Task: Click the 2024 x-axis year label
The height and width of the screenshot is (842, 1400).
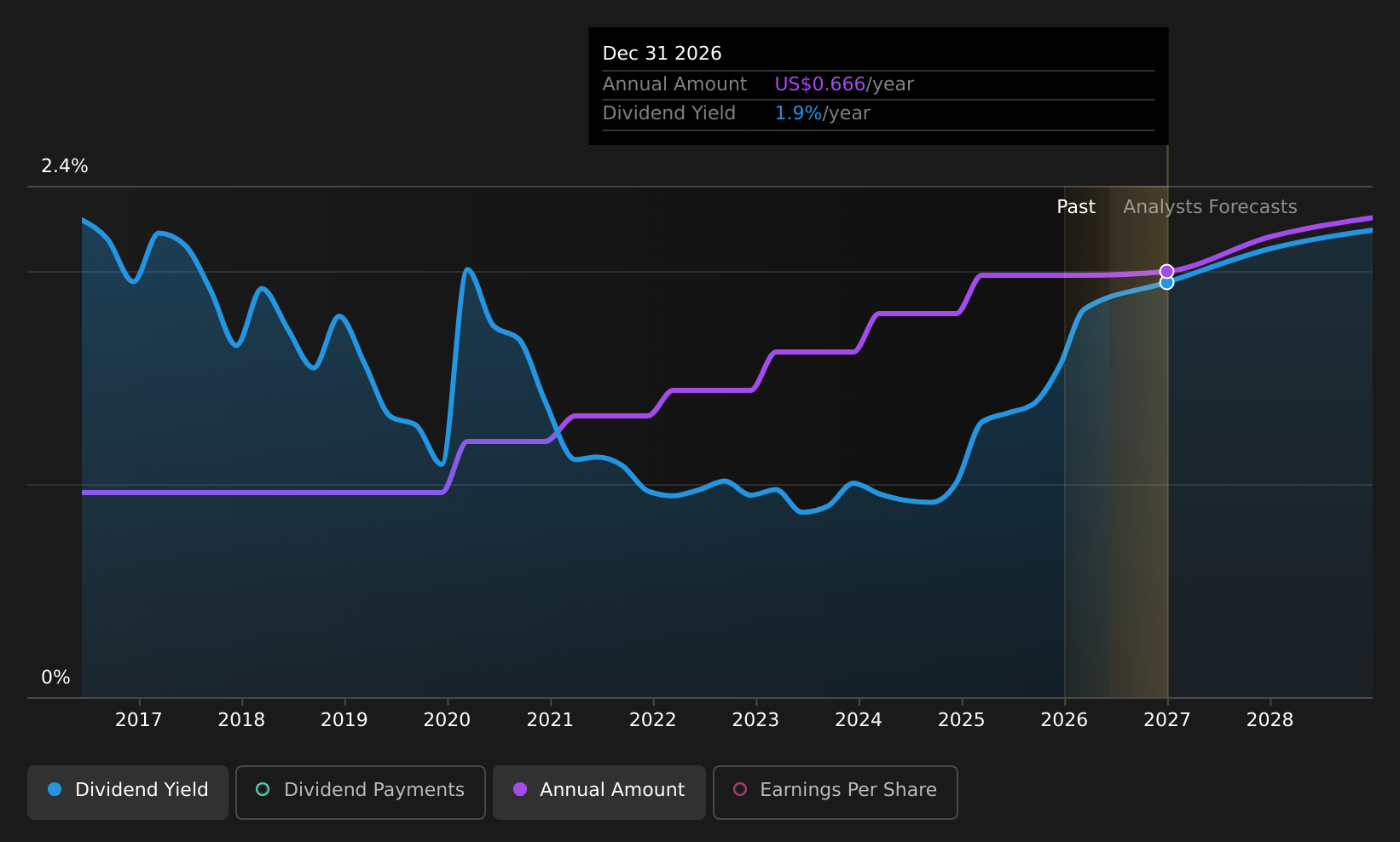Action: 859,720
